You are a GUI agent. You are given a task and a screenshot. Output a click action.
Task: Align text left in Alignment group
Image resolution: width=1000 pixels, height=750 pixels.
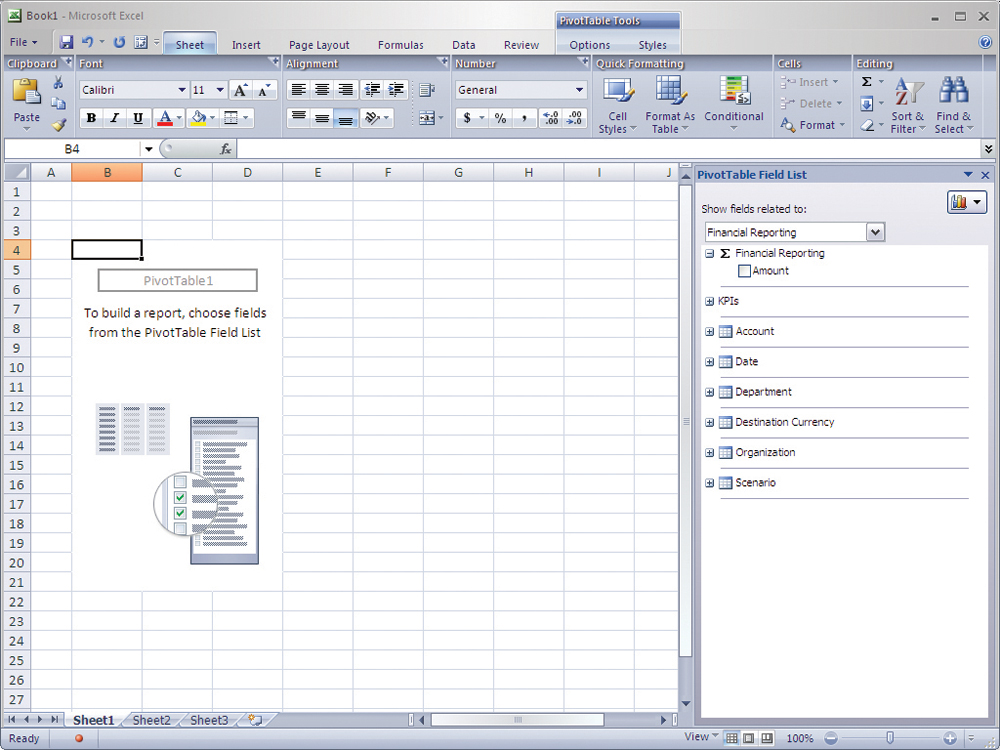298,90
